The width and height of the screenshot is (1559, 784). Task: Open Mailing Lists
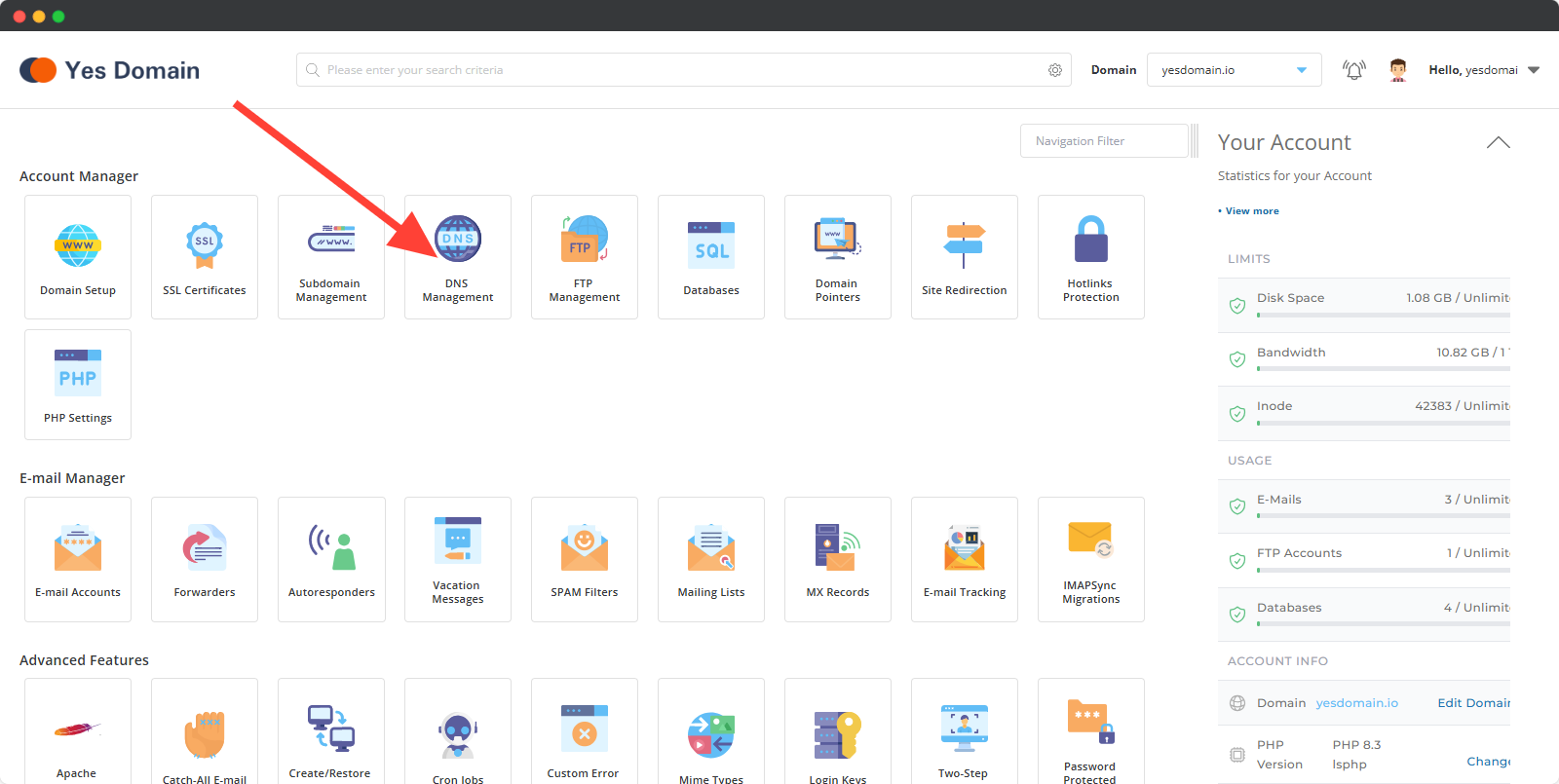711,559
